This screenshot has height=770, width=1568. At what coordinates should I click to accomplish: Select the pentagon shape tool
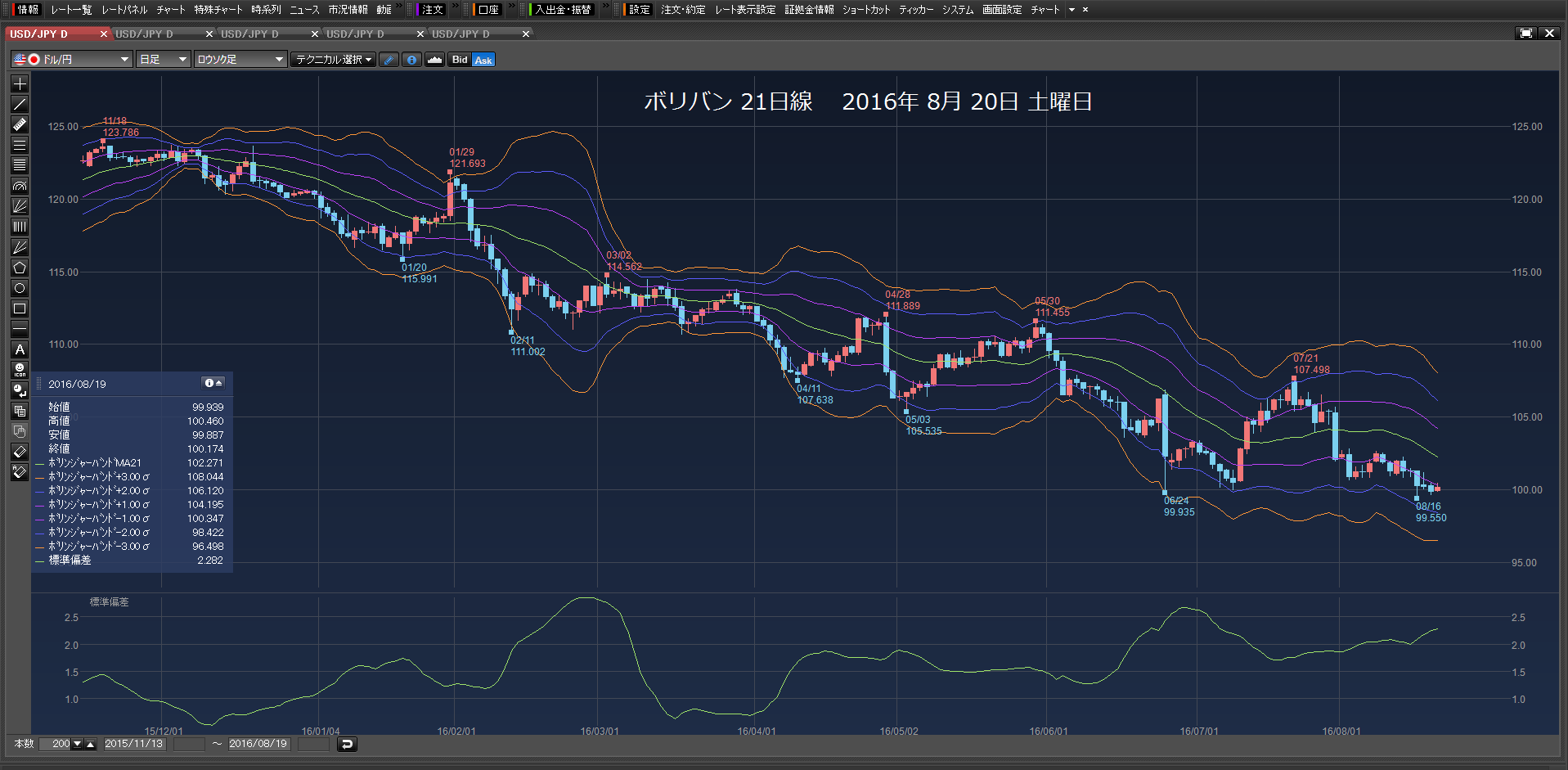(x=20, y=268)
